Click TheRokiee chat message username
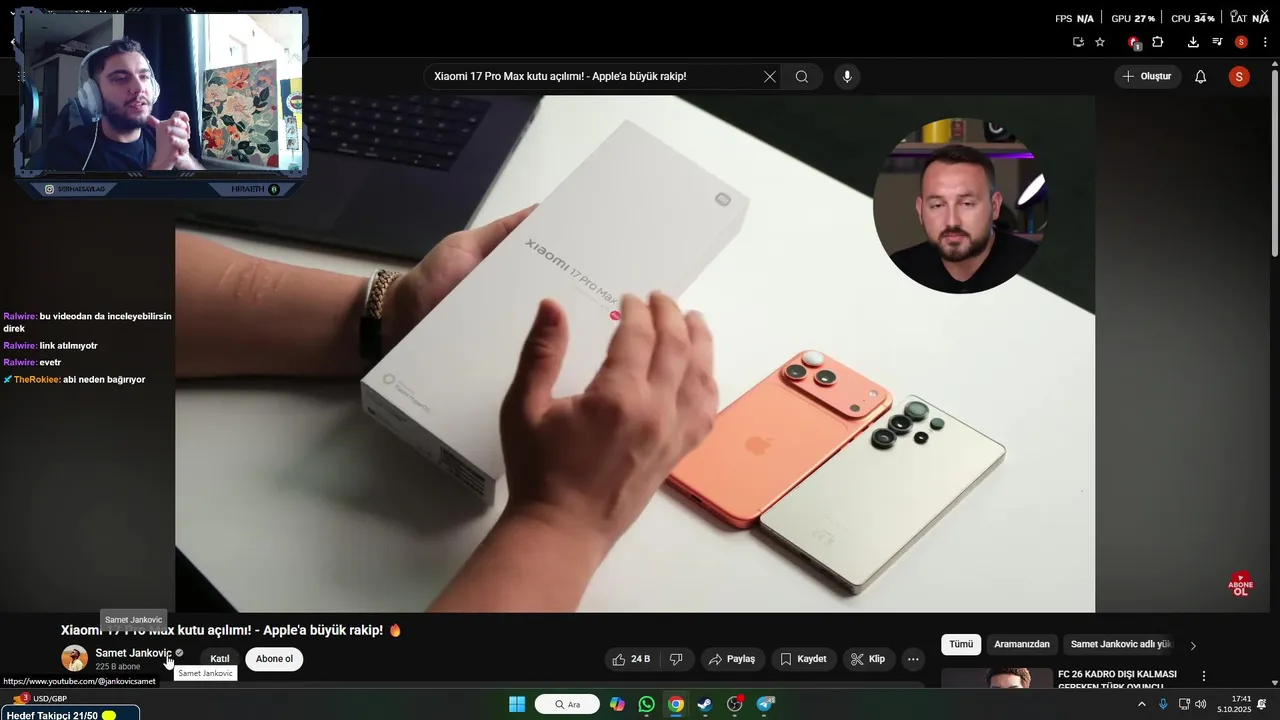The width and height of the screenshot is (1280, 720). coord(36,380)
